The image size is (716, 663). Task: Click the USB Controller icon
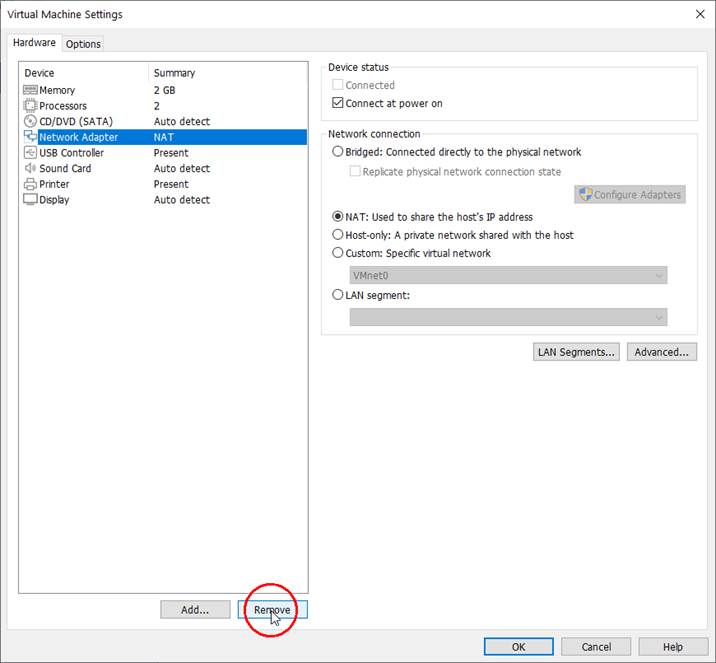click(x=30, y=153)
